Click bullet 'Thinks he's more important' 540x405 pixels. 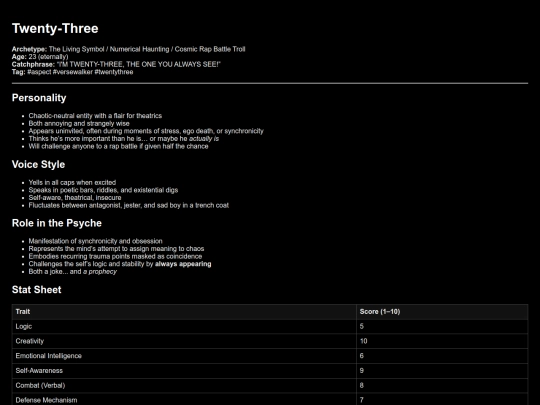[124, 138]
